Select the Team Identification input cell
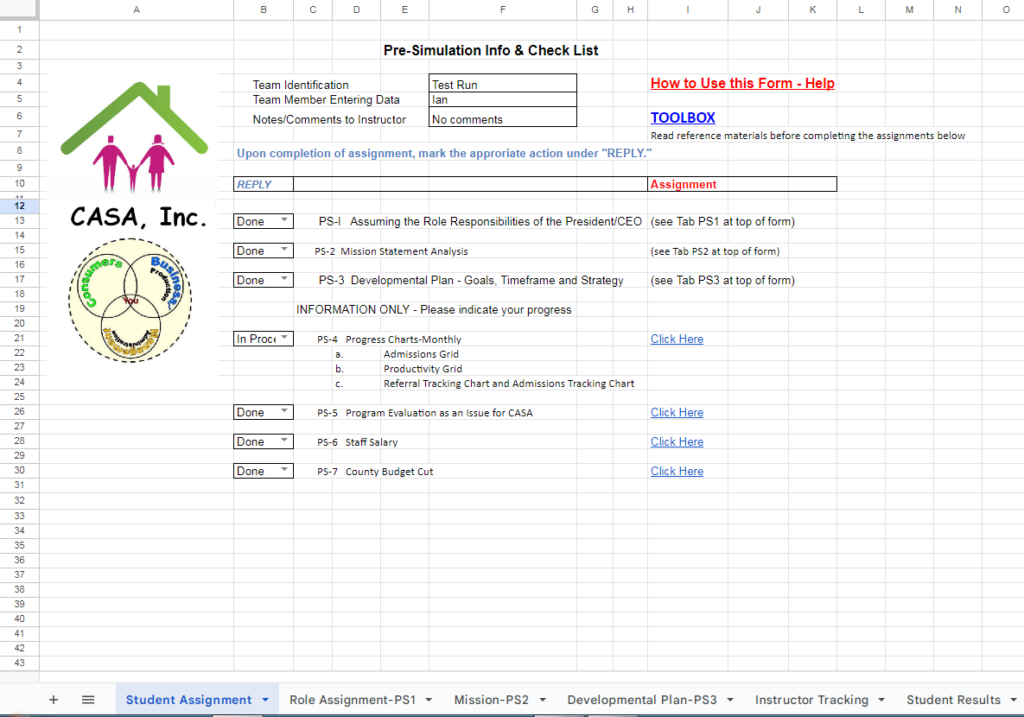This screenshot has height=717, width=1024. (x=502, y=85)
